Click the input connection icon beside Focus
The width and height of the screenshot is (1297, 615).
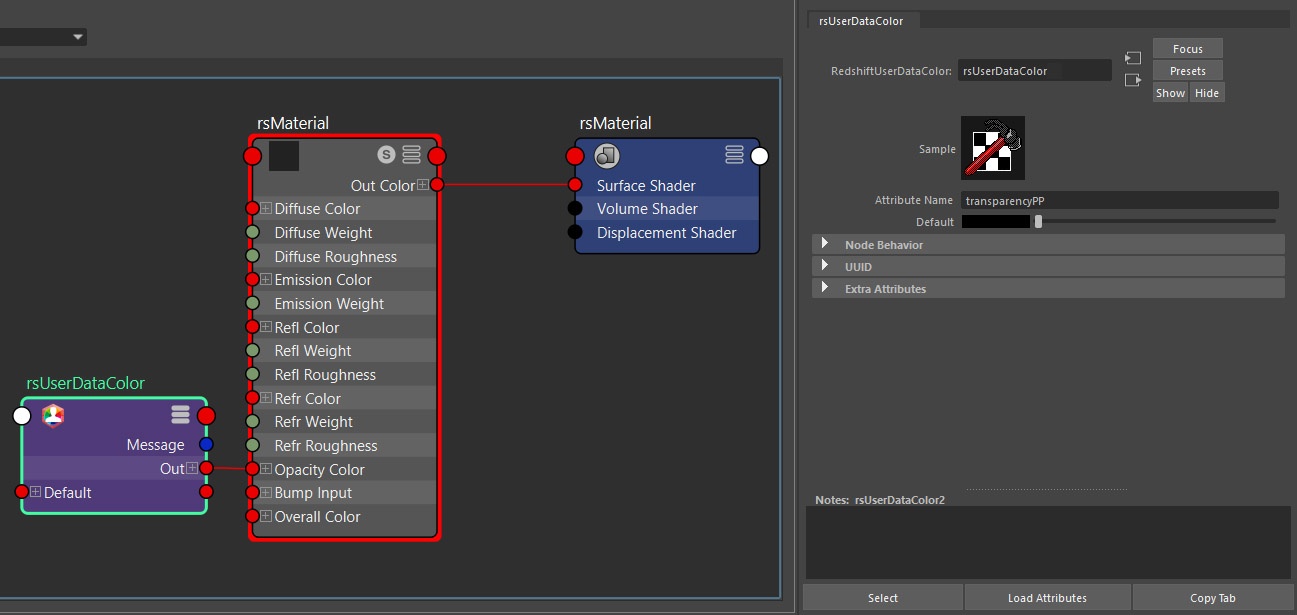[x=1133, y=58]
